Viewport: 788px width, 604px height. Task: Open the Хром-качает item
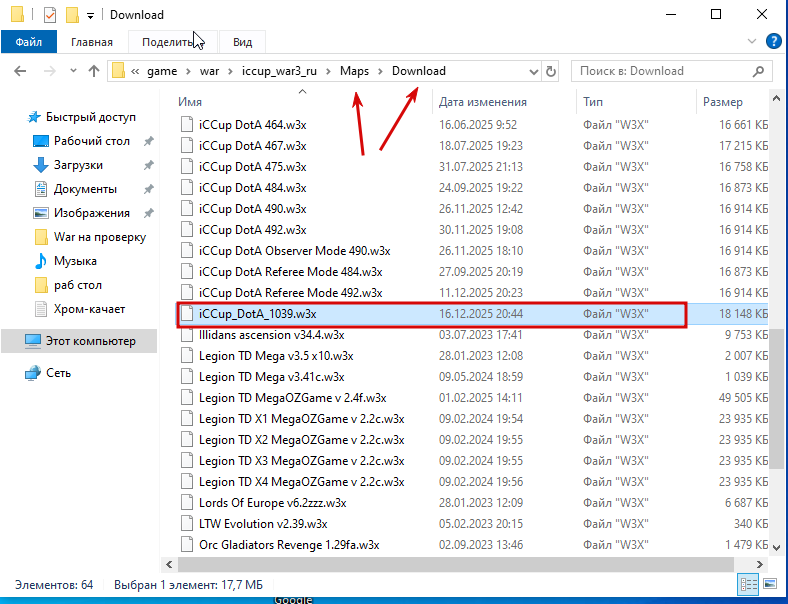tap(89, 309)
